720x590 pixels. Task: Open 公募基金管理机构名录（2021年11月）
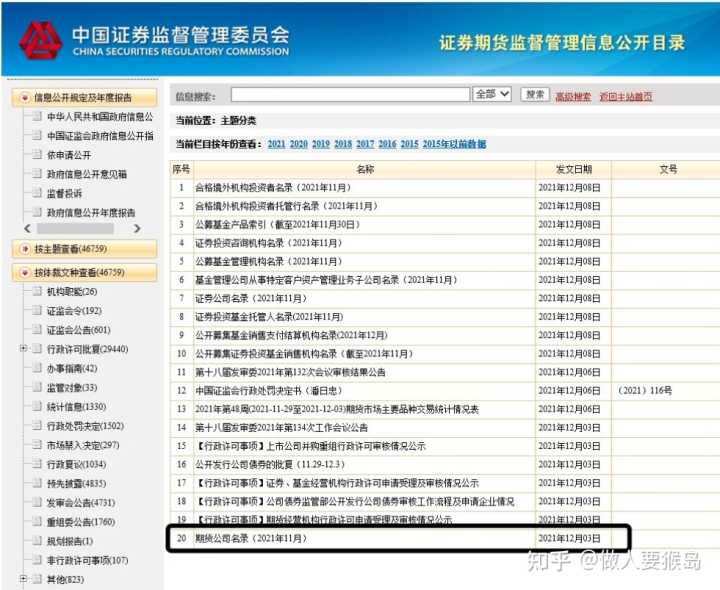[x=269, y=262]
